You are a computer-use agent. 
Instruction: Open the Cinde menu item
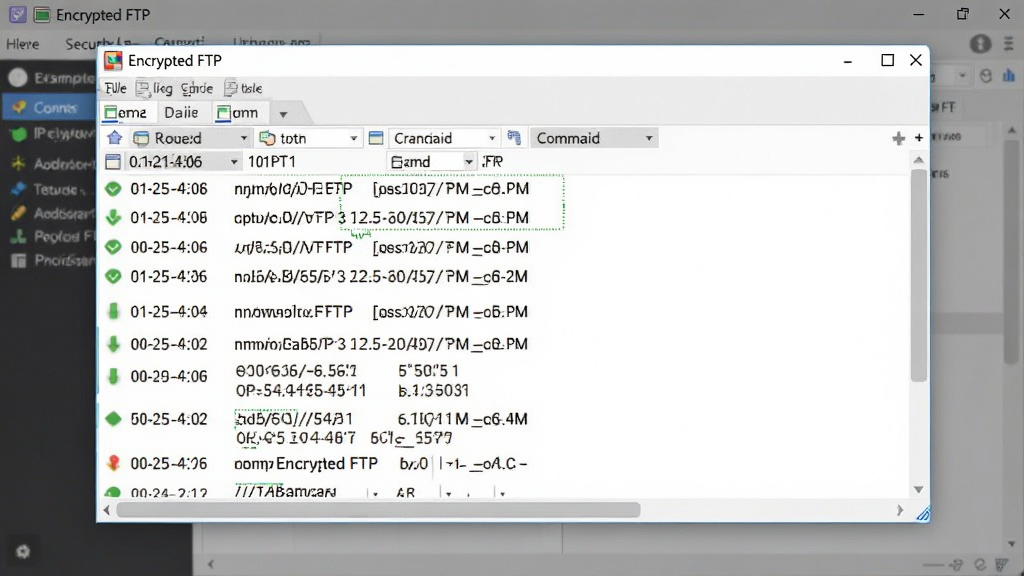197,88
